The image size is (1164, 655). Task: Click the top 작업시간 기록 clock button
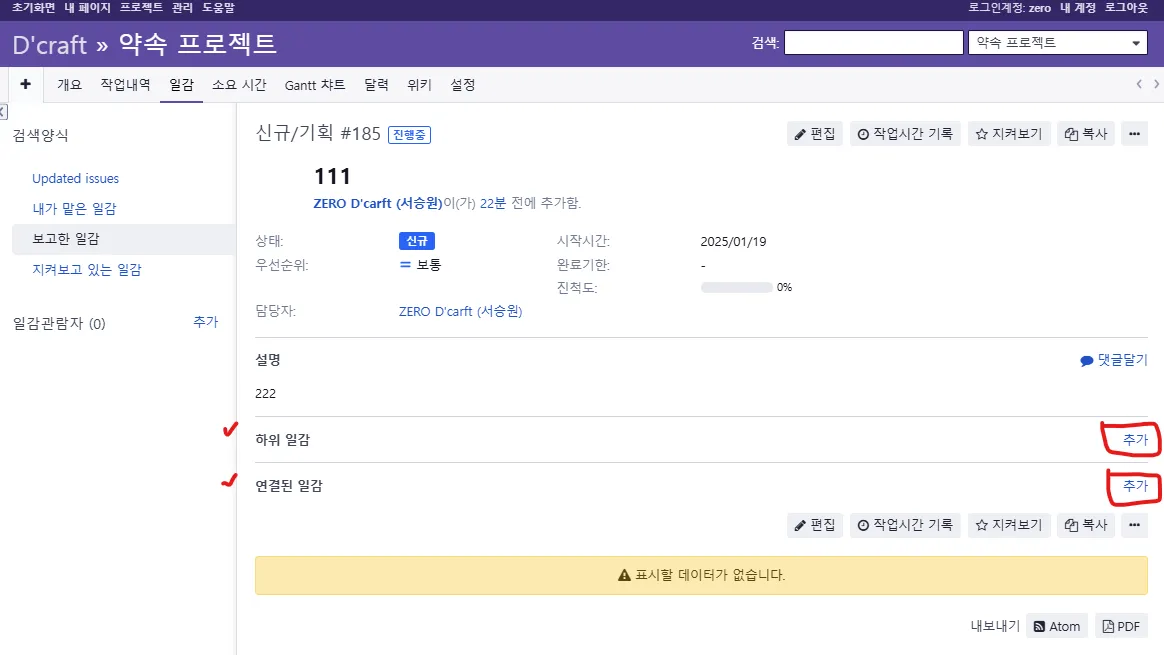click(905, 134)
